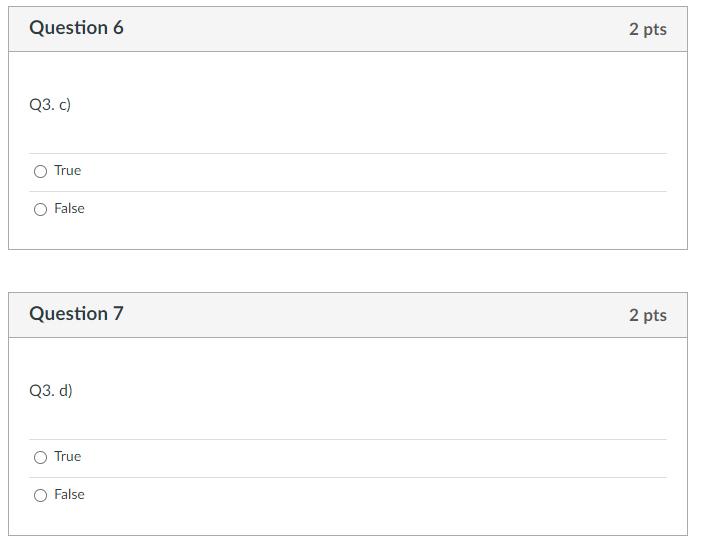Select True radio button for Question 6
This screenshot has height=542, width=704.
(40, 171)
